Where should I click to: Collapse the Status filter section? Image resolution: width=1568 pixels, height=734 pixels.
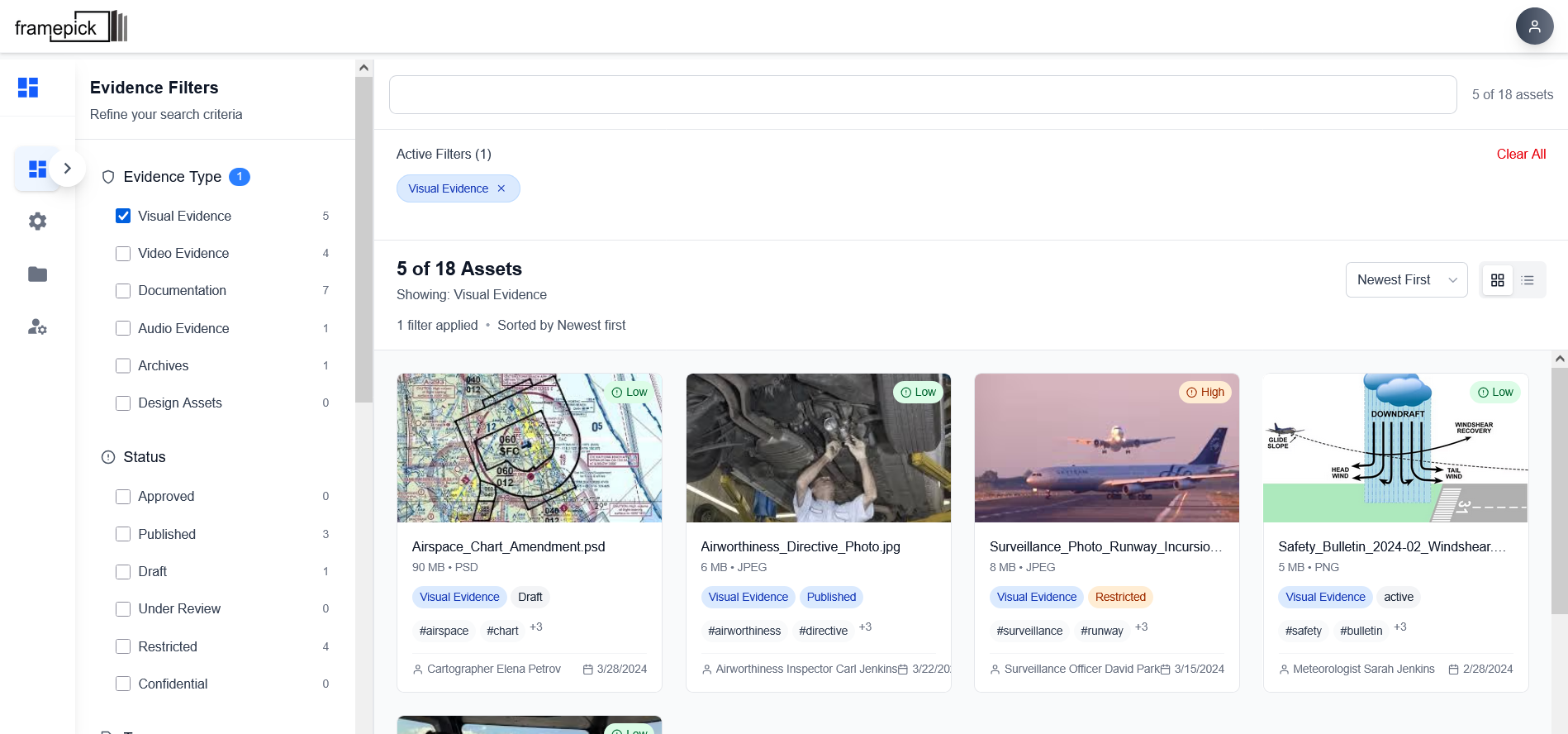(145, 457)
